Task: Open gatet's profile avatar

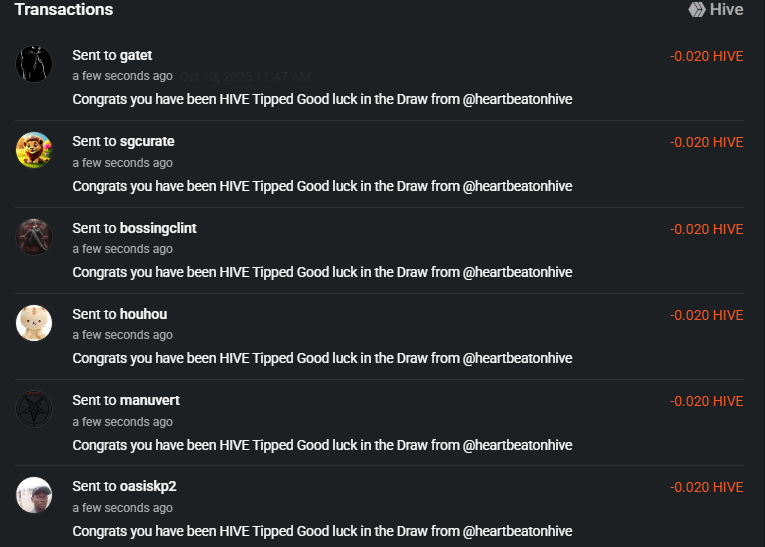Action: click(34, 64)
